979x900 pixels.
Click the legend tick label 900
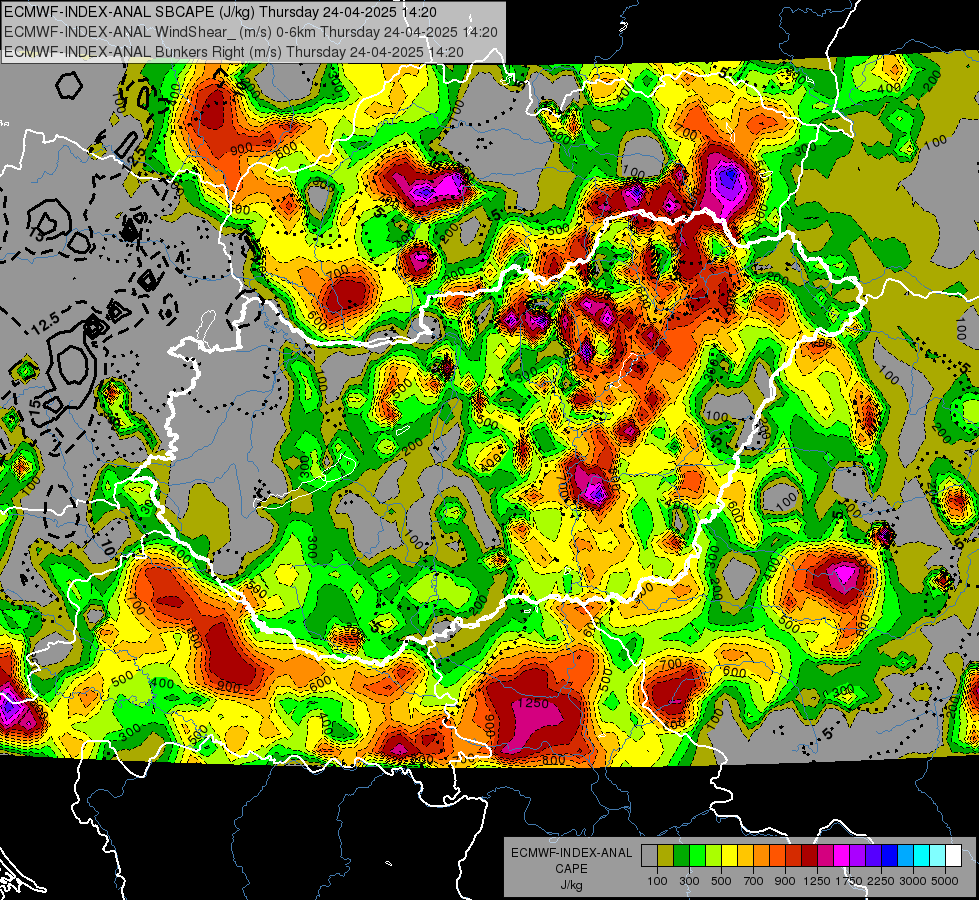(x=785, y=881)
